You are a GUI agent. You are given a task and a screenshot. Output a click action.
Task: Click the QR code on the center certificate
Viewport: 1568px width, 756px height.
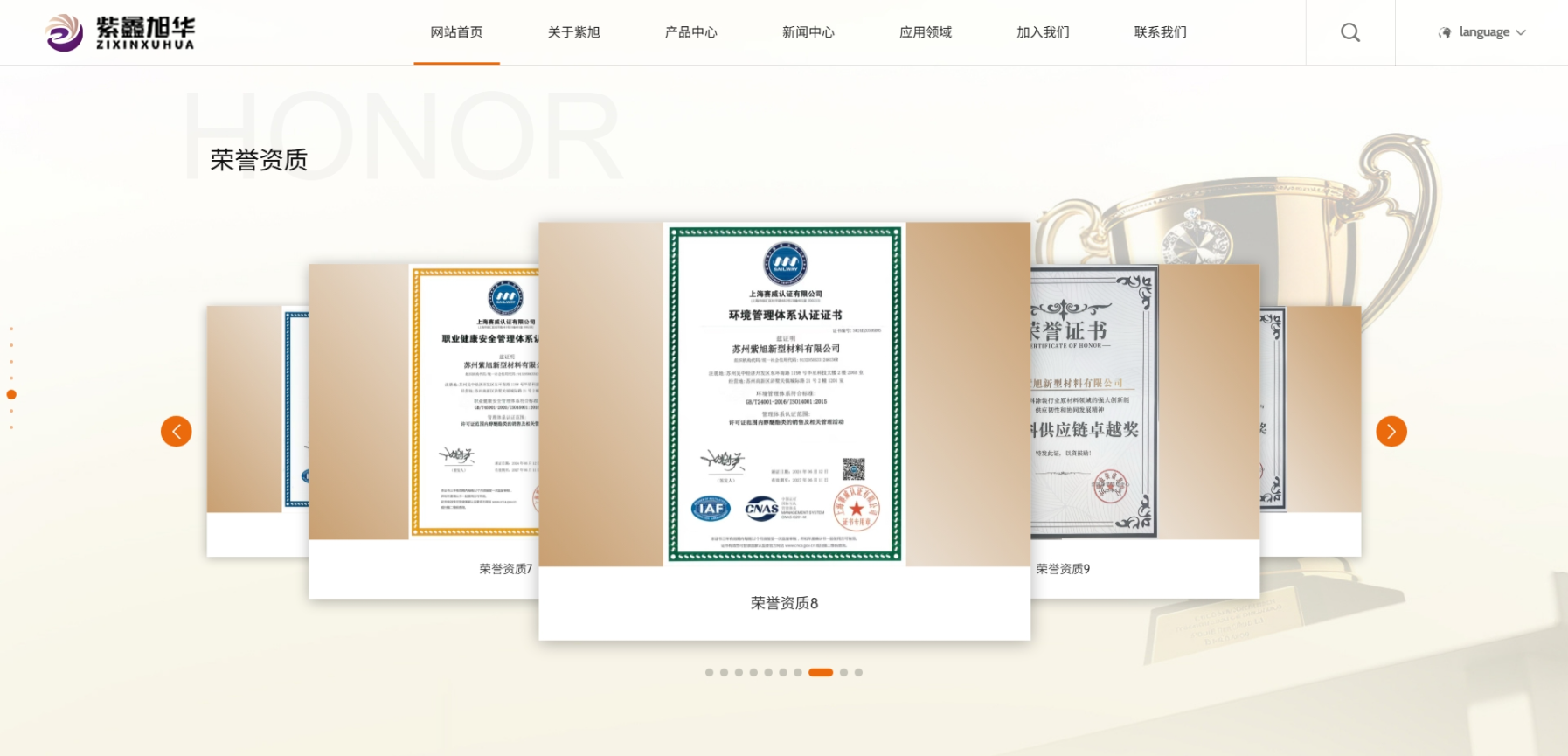point(853,469)
